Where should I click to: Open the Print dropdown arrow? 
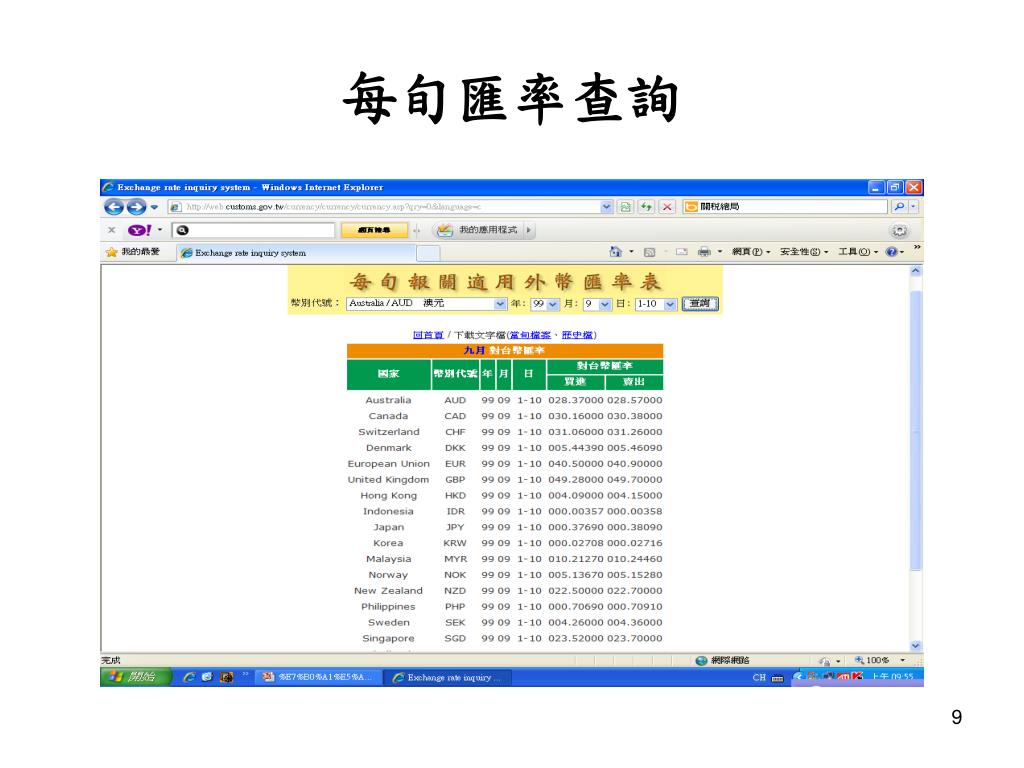point(720,251)
